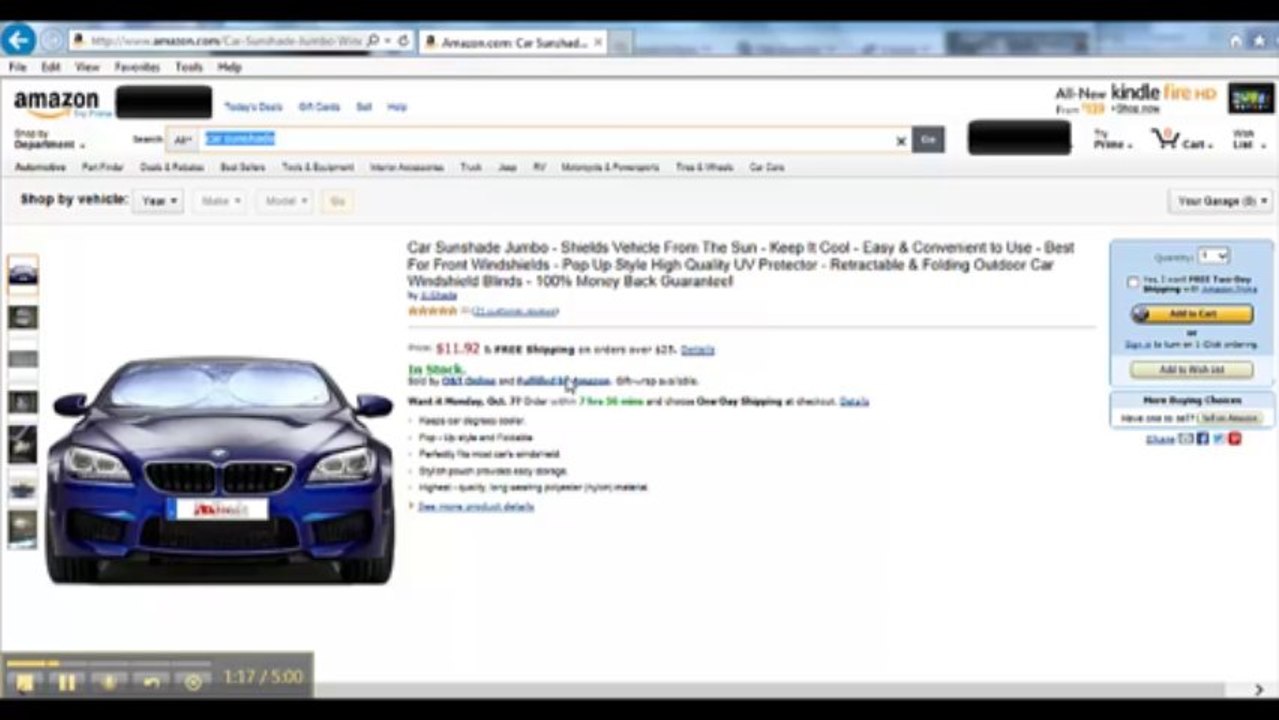
Task: Click the Add to Cart button
Action: [1191, 314]
